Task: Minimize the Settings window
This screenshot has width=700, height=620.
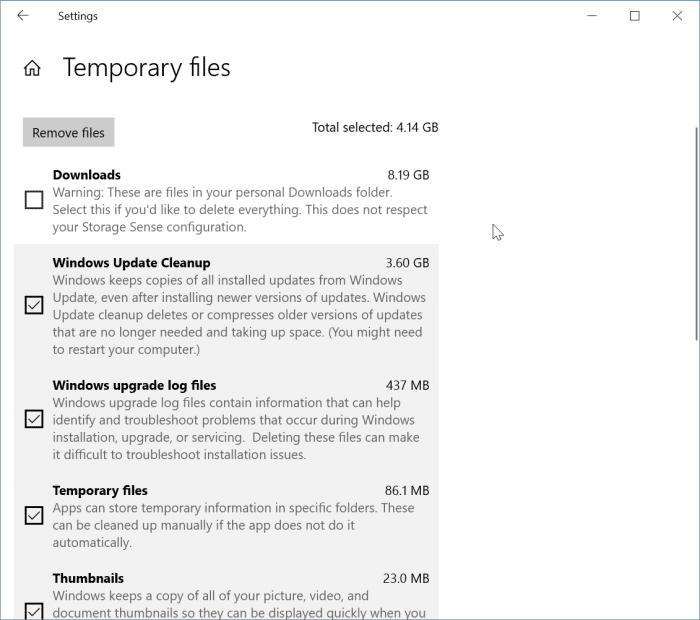Action: coord(592,16)
